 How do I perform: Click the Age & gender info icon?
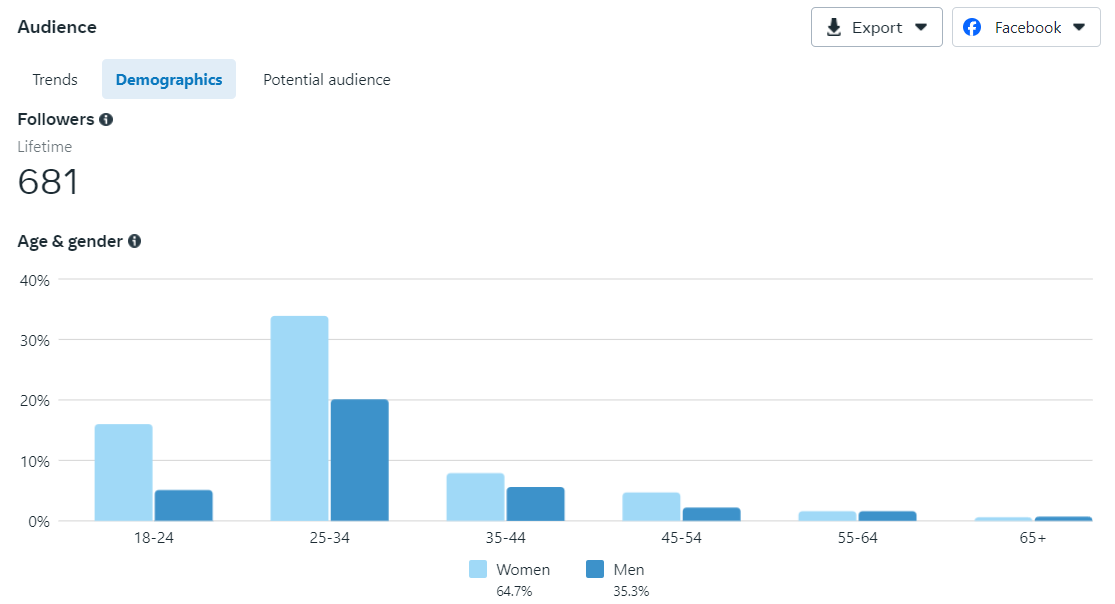coord(134,241)
